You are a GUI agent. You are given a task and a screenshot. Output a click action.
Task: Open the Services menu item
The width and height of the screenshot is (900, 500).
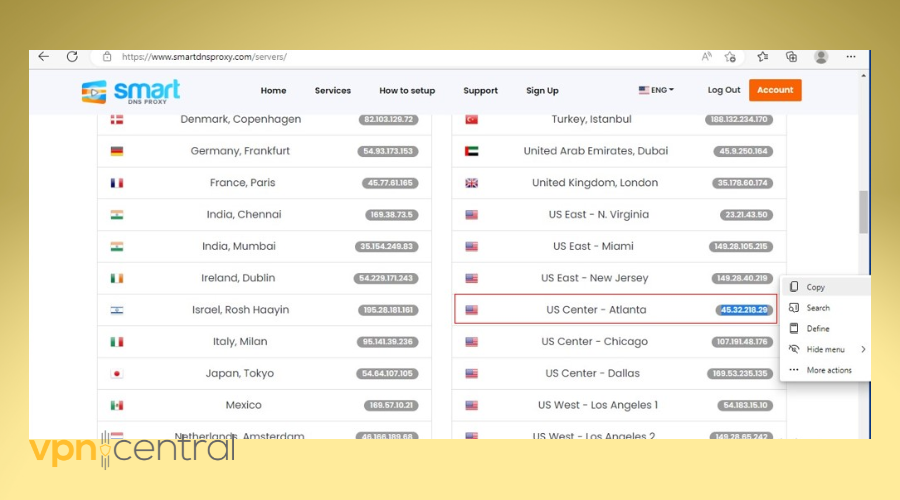(332, 91)
